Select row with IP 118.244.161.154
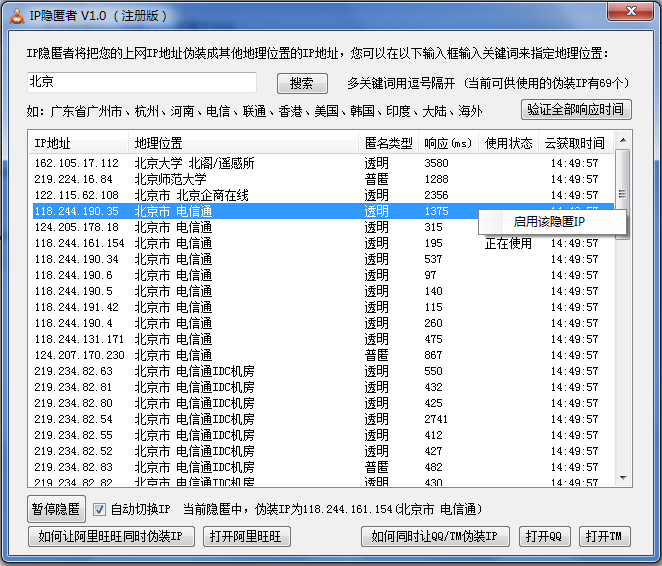 (x=323, y=243)
